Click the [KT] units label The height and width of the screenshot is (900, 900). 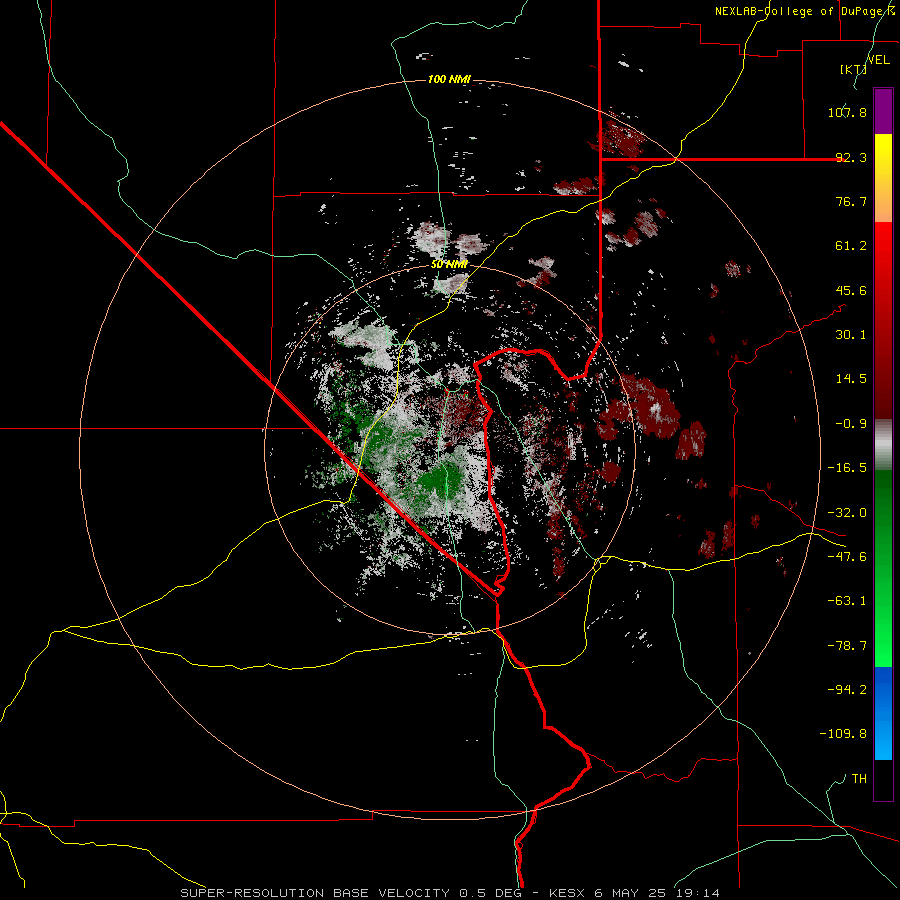[854, 69]
